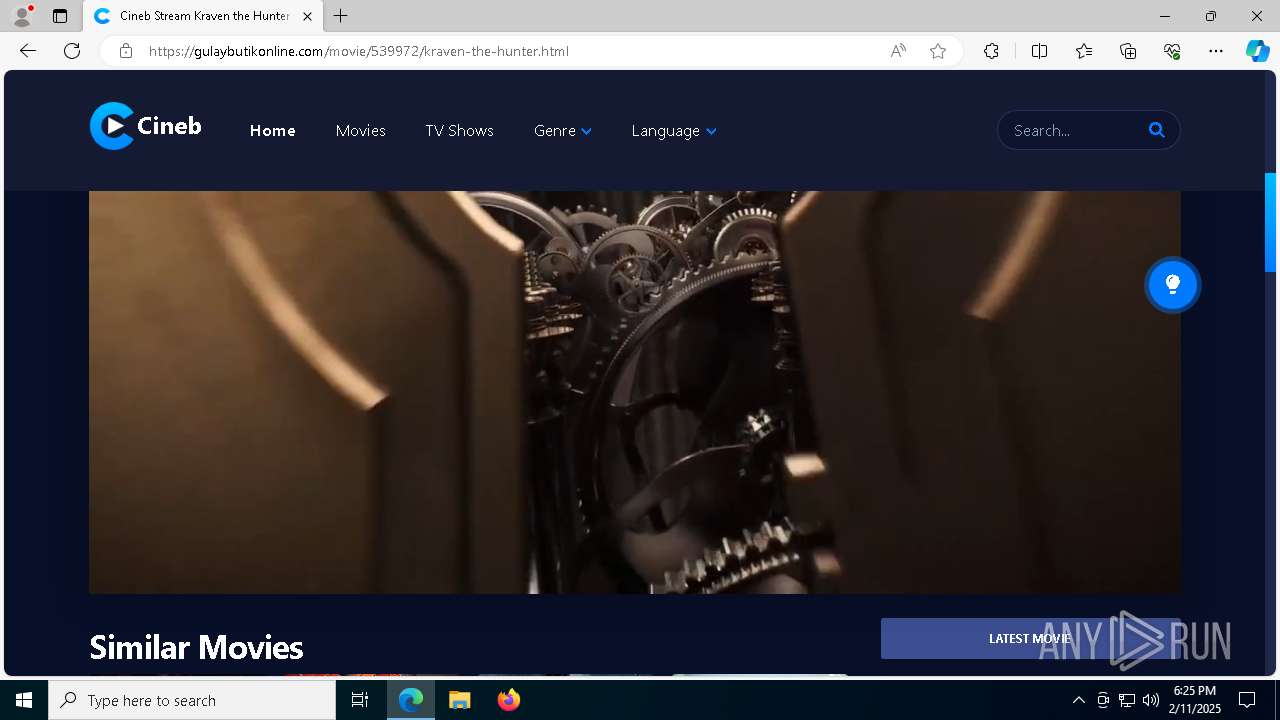Viewport: 1280px width, 720px height.
Task: Click the search magnifier icon
Action: click(1157, 130)
